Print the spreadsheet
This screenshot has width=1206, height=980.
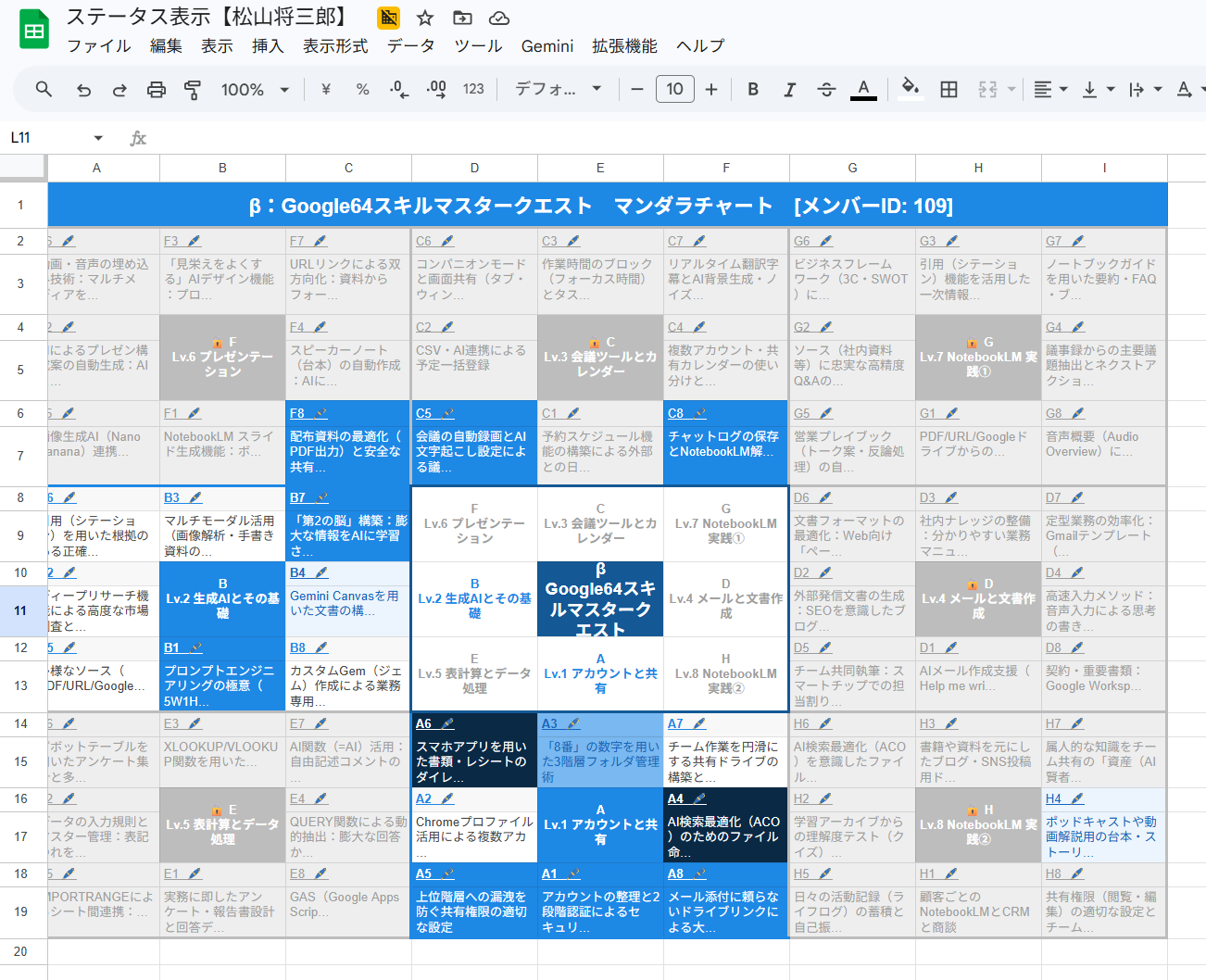coord(157,89)
